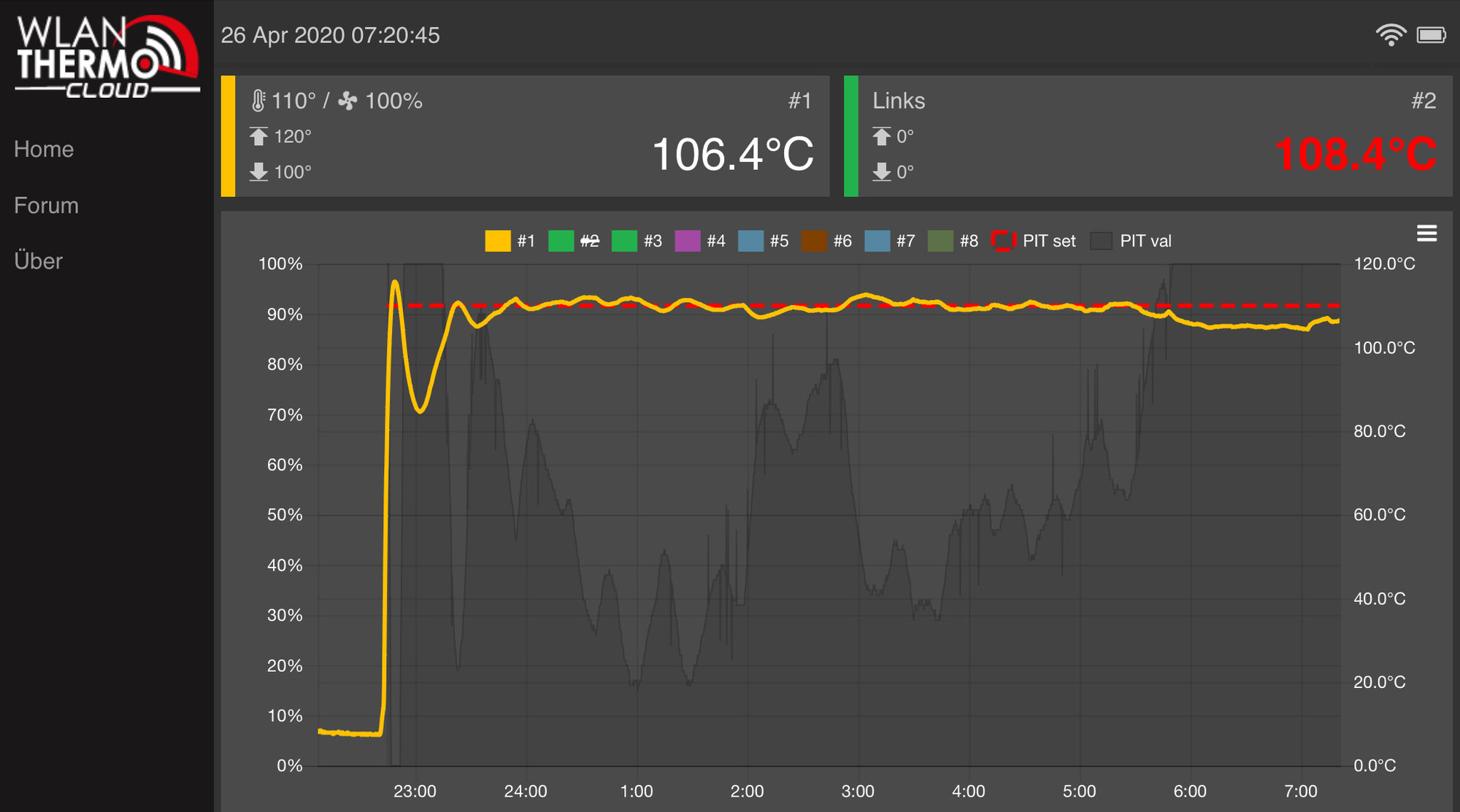The width and height of the screenshot is (1460, 812).
Task: Click the lower limit arrow icon on channel #1
Action: (258, 172)
